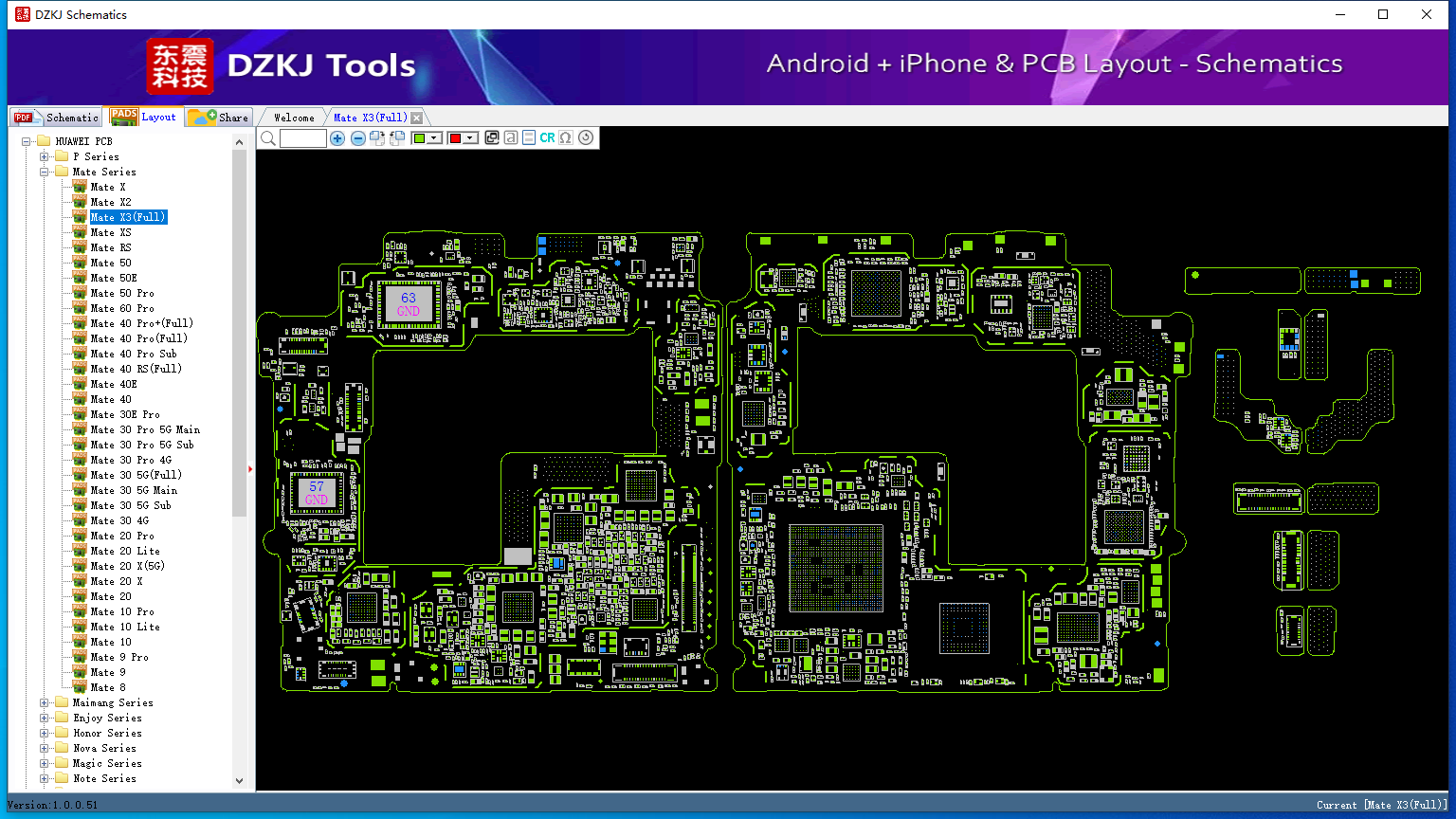
Task: Select Mate 9 Pro in the tree
Action: point(119,657)
